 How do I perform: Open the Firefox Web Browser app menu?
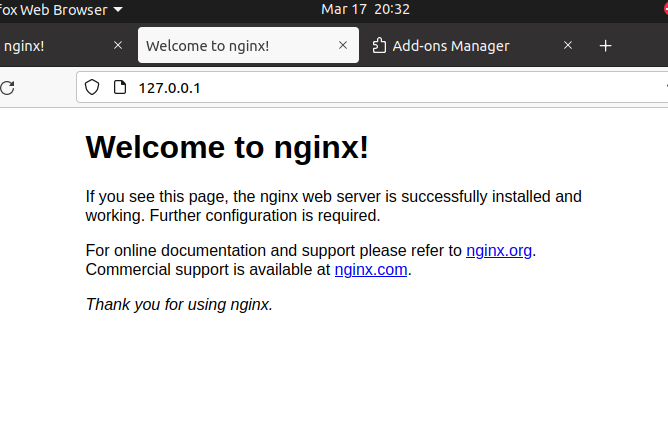(61, 10)
